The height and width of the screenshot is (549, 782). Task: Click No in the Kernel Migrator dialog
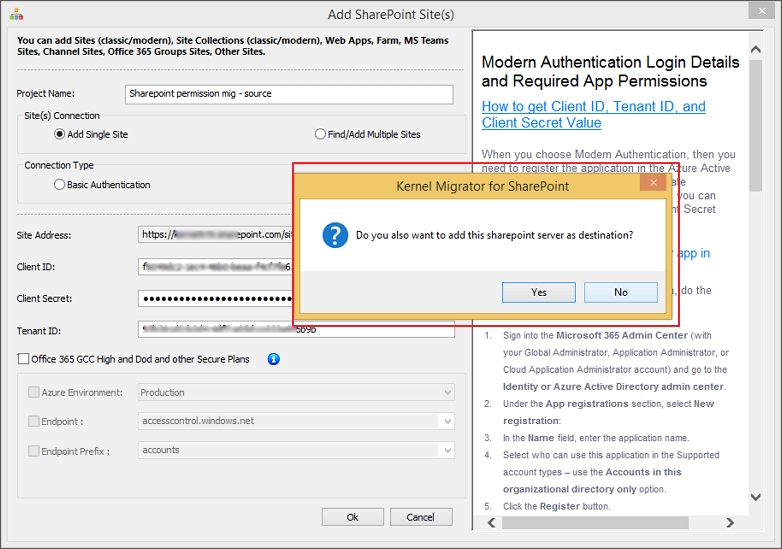[x=620, y=292]
